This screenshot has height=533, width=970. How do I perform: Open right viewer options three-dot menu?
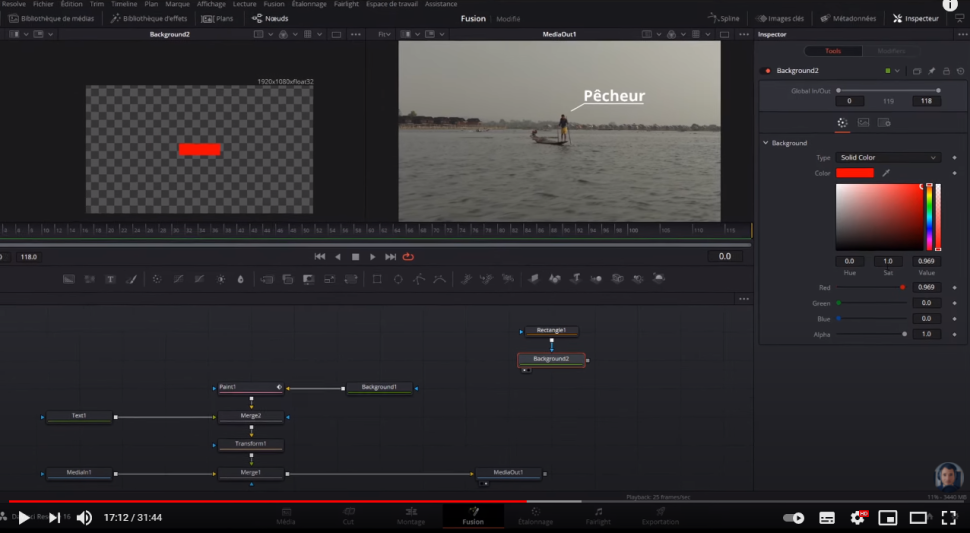pyautogui.click(x=744, y=34)
